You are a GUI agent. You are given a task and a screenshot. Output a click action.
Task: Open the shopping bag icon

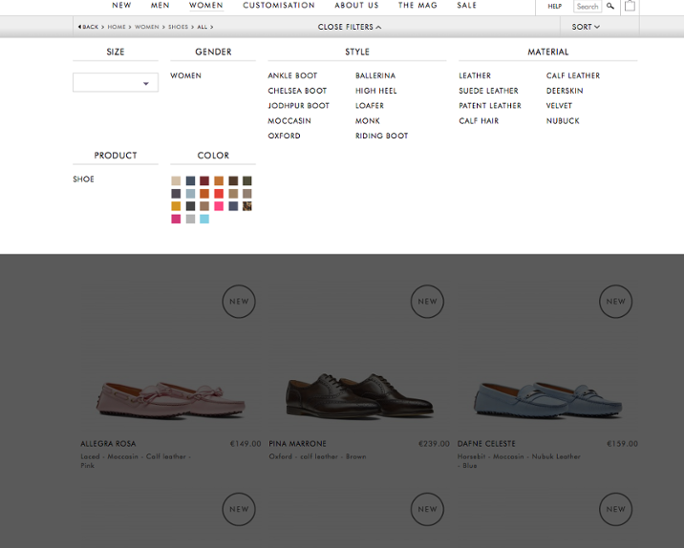coord(629,6)
